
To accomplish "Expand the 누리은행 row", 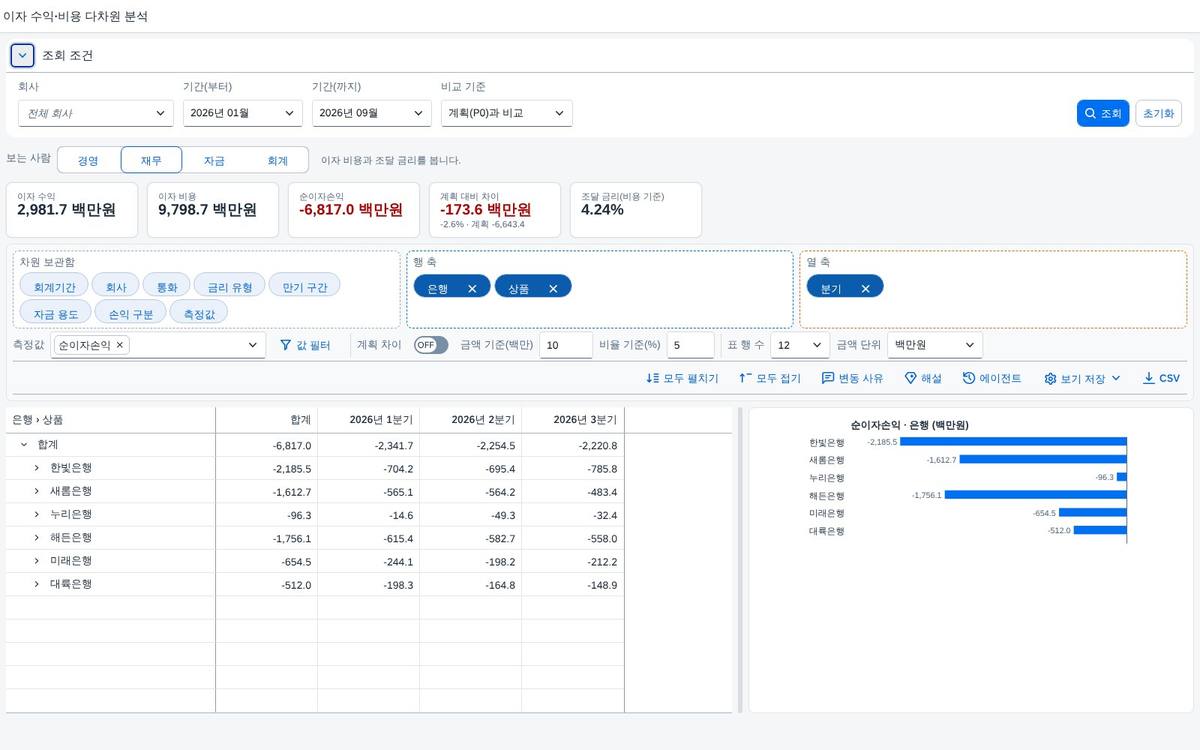I will pyautogui.click(x=37, y=514).
